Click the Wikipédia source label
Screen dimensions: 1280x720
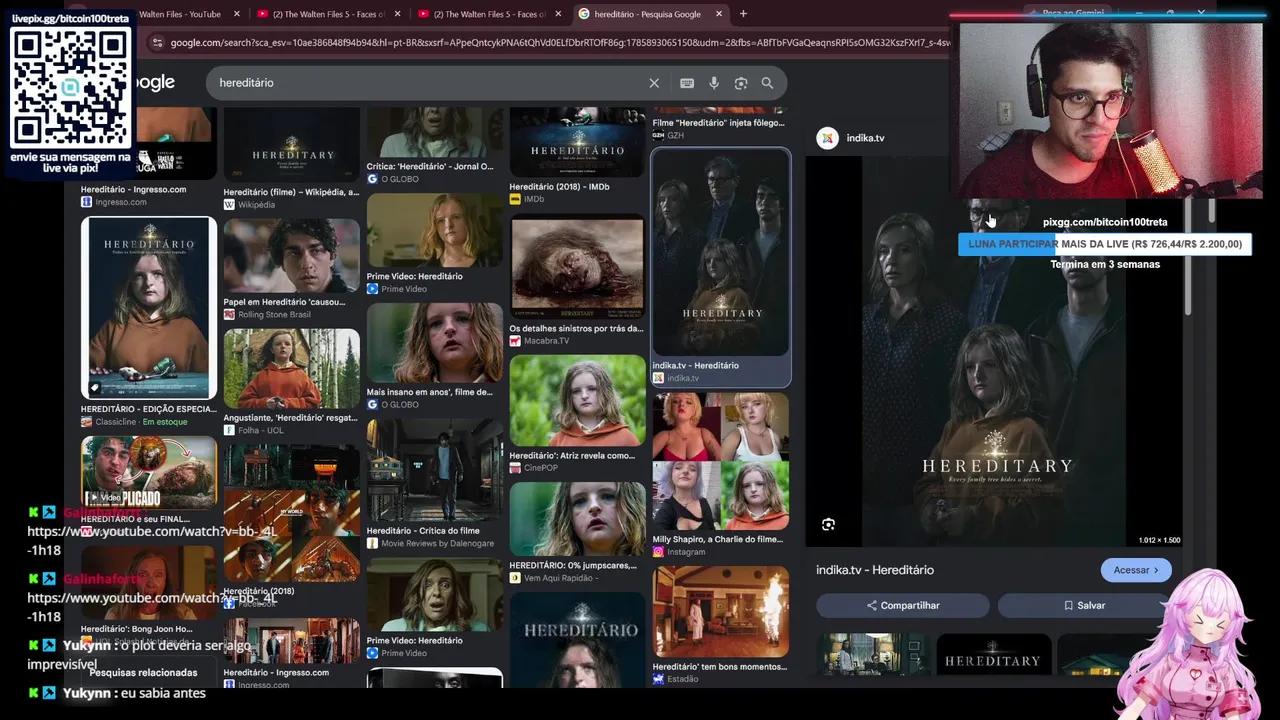256,205
